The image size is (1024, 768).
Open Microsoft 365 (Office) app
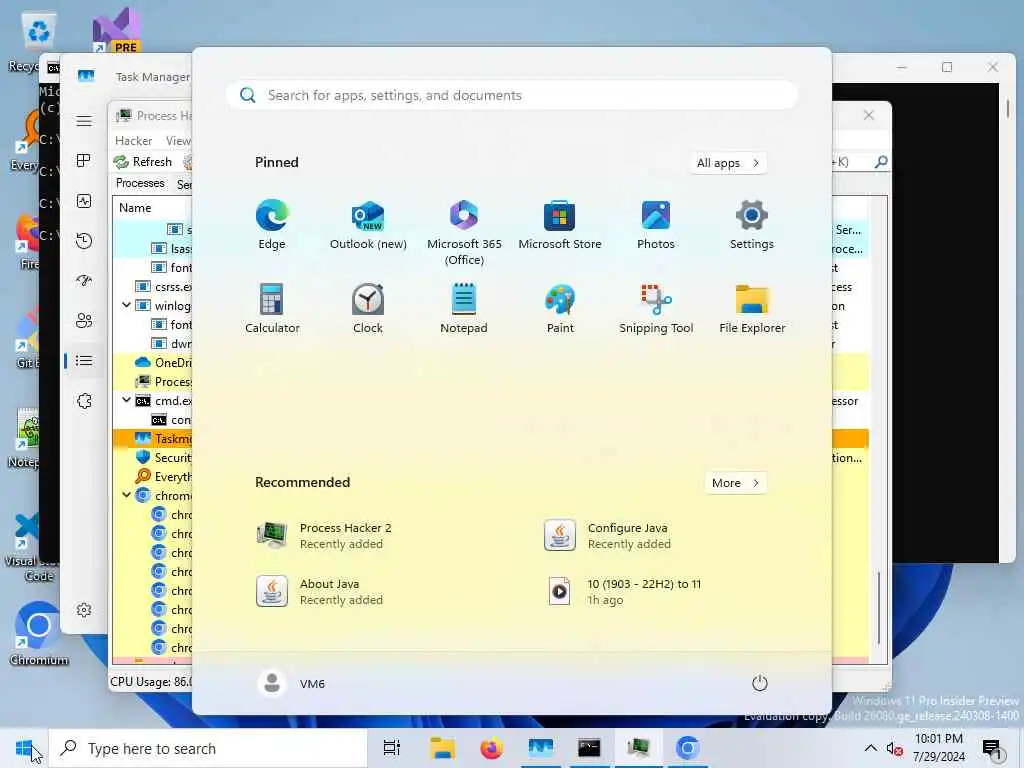click(464, 232)
